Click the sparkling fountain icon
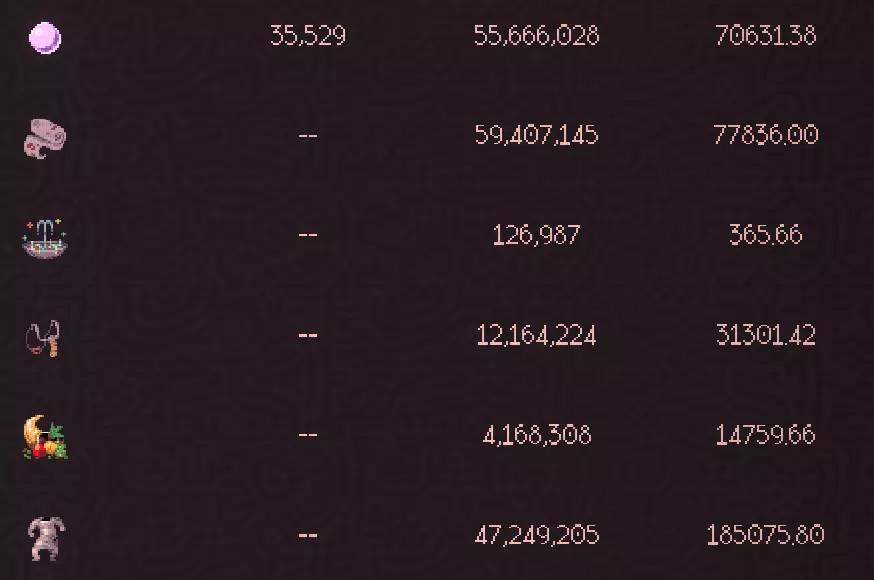Viewport: 874px width, 580px height. 44,238
